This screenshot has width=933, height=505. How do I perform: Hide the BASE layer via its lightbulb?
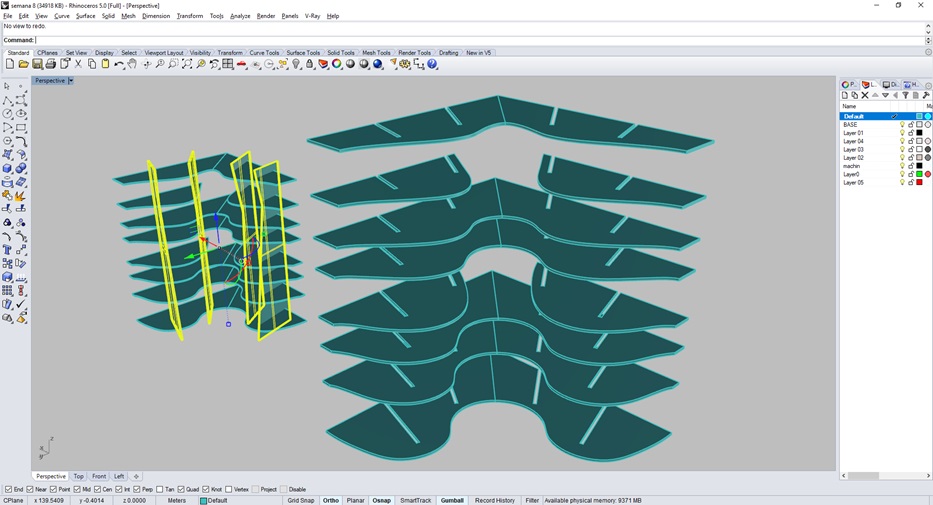902,124
